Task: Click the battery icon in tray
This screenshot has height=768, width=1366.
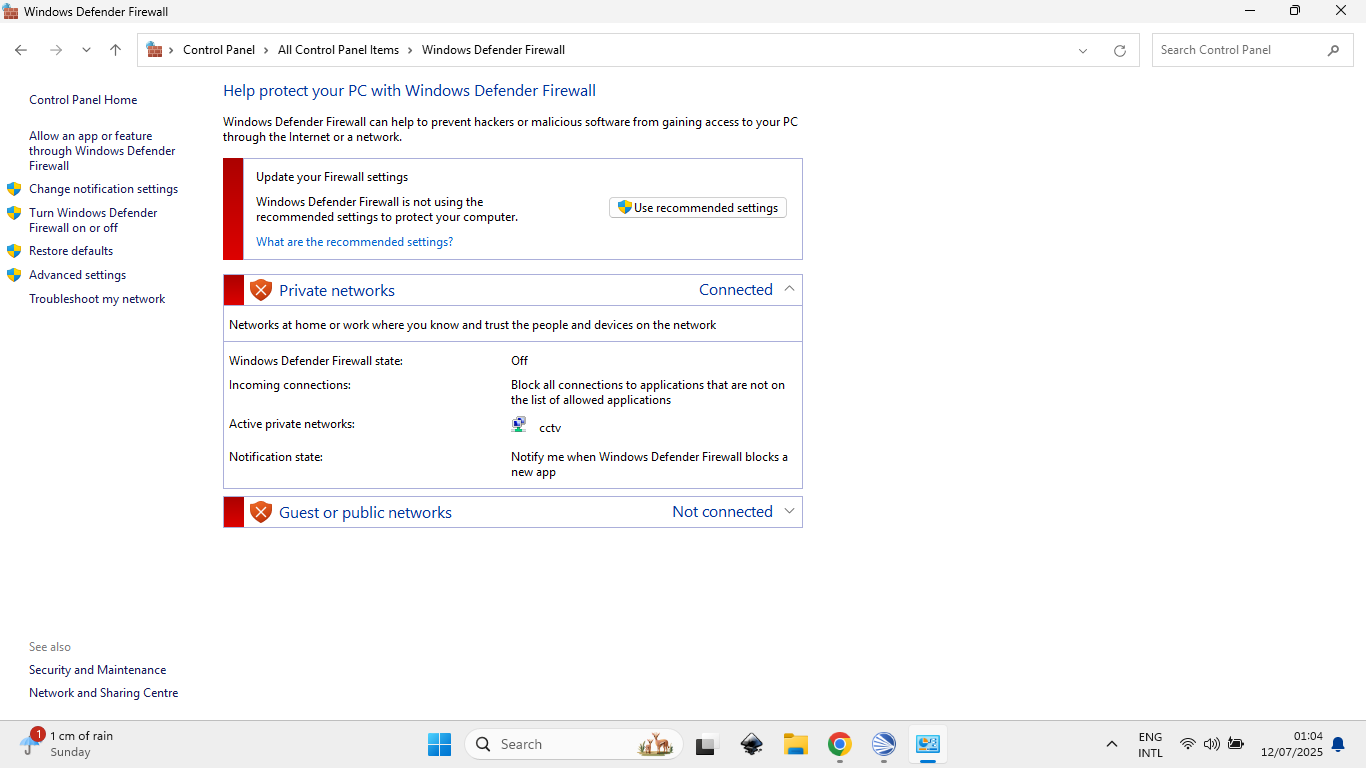Action: (1236, 744)
